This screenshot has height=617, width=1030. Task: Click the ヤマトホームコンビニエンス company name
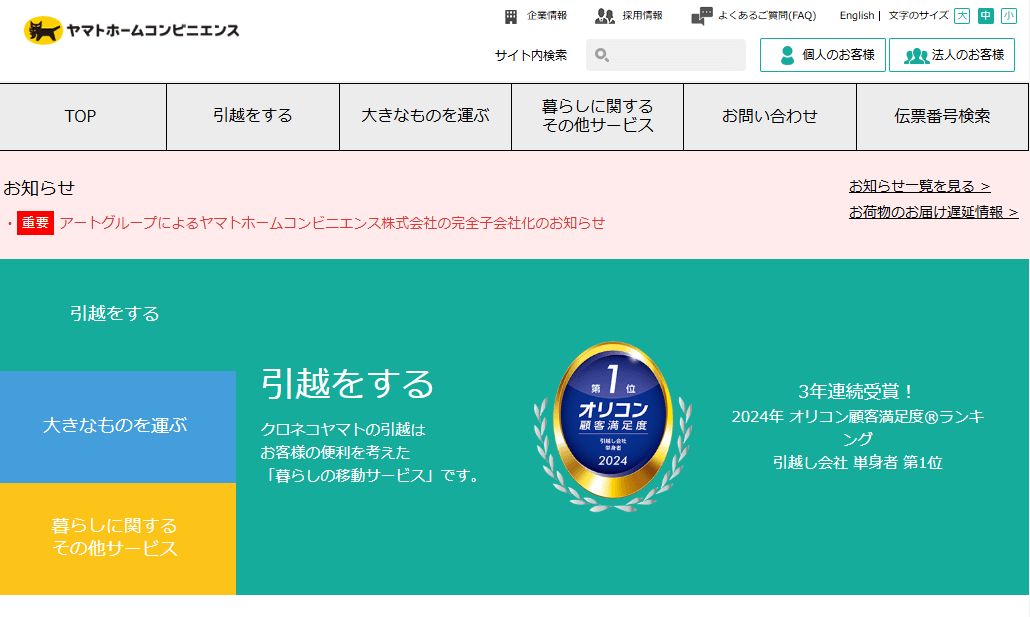153,31
